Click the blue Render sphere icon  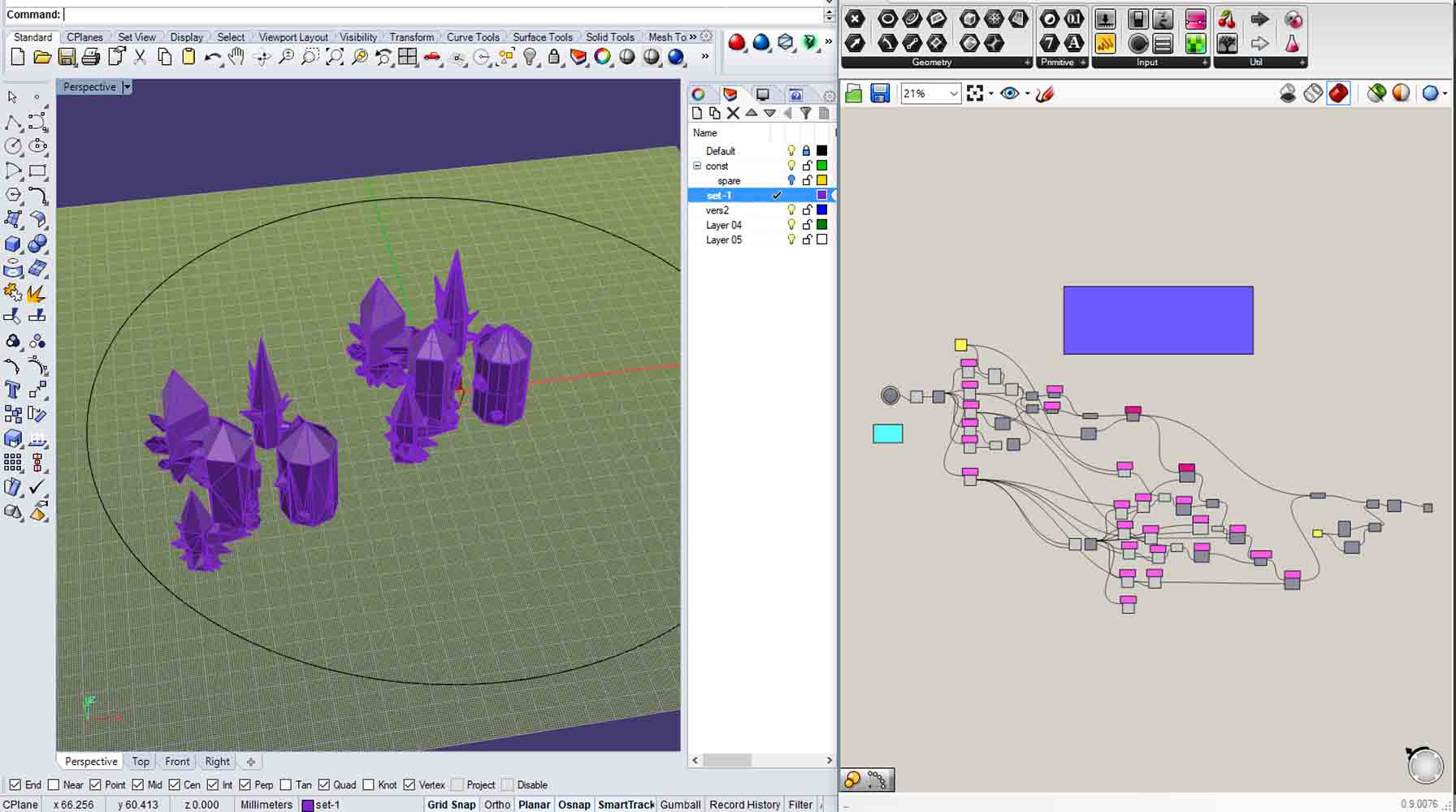676,57
